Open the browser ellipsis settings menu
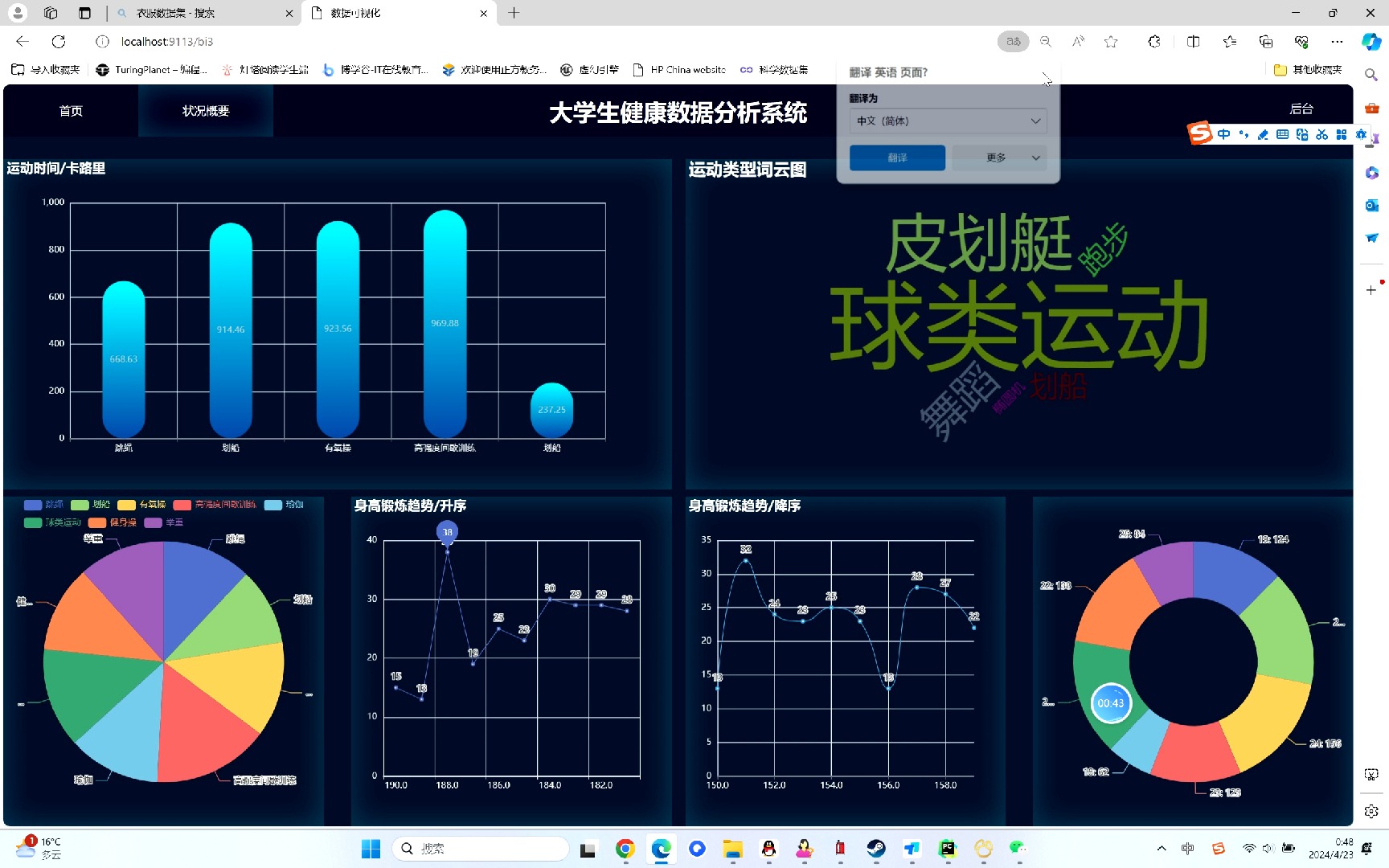1389x868 pixels. pos(1337,41)
